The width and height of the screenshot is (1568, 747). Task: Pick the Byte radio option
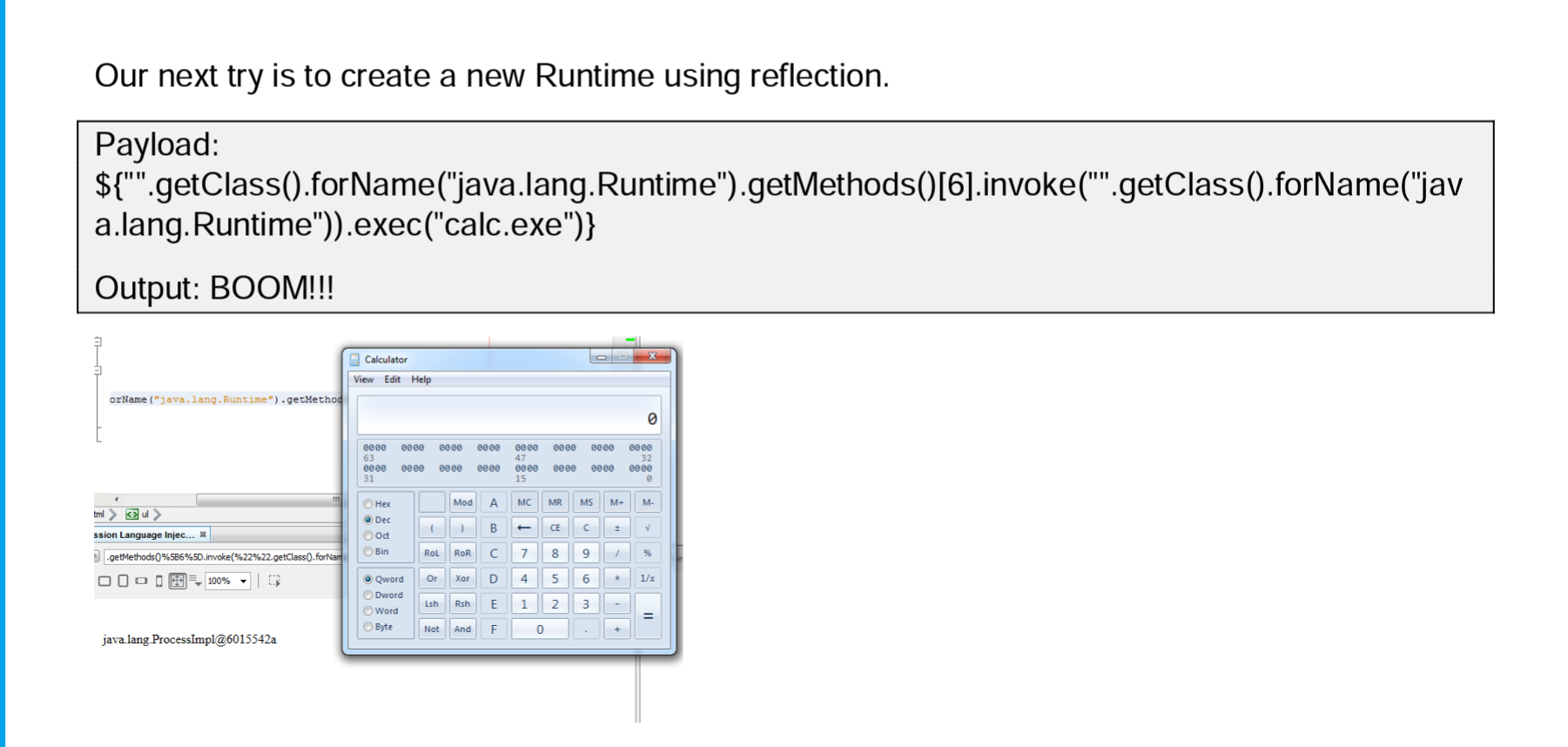368,627
